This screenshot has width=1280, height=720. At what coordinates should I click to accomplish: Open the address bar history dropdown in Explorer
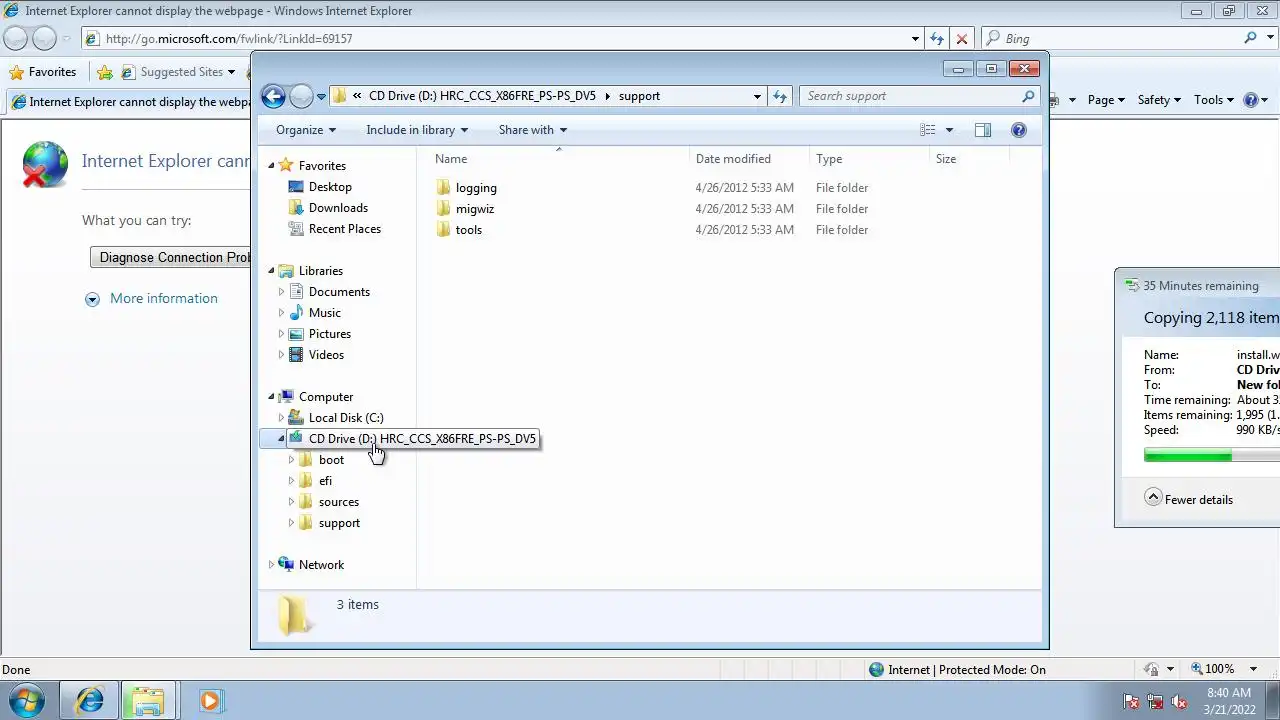[x=757, y=96]
